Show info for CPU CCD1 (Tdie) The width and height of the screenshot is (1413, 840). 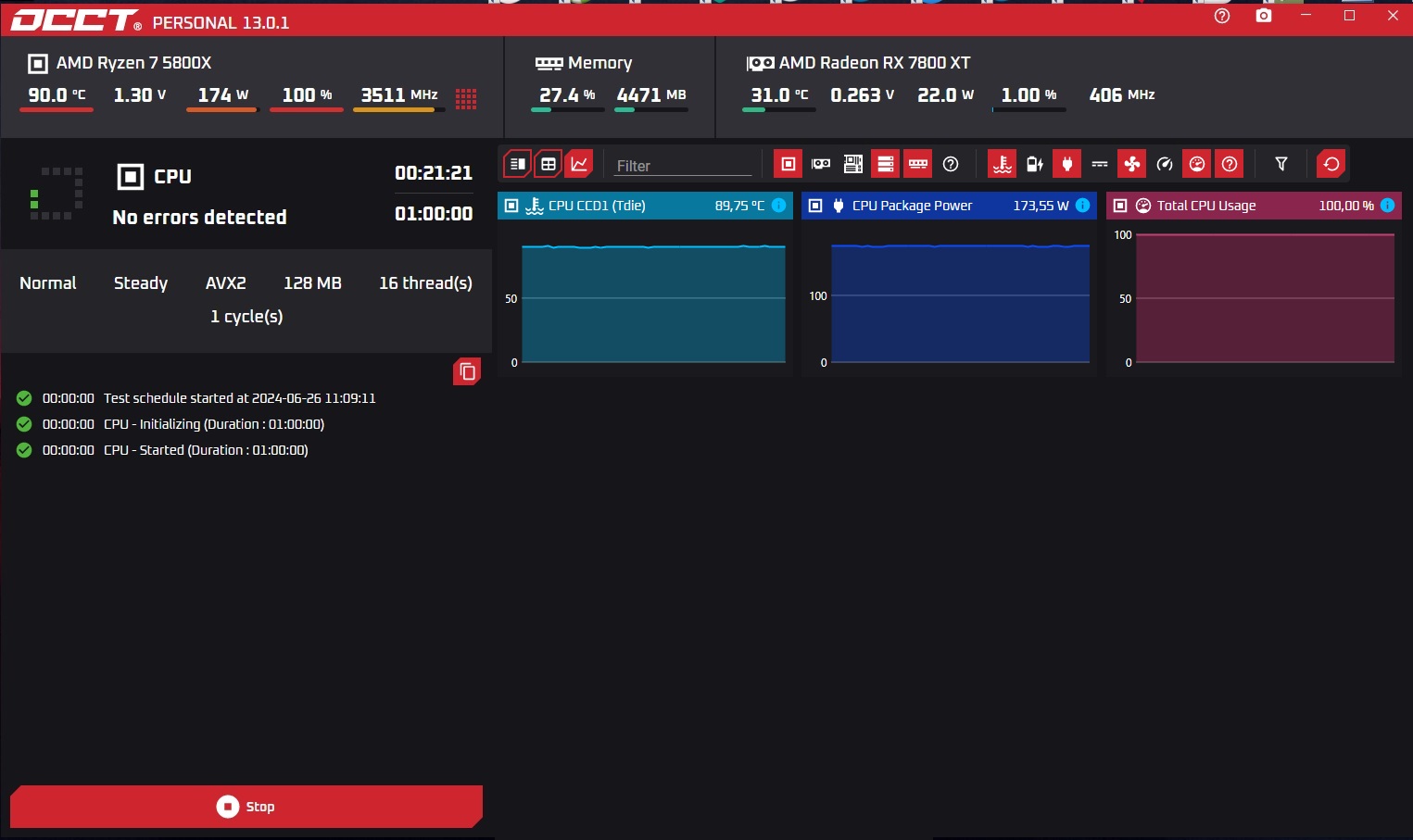tap(779, 206)
